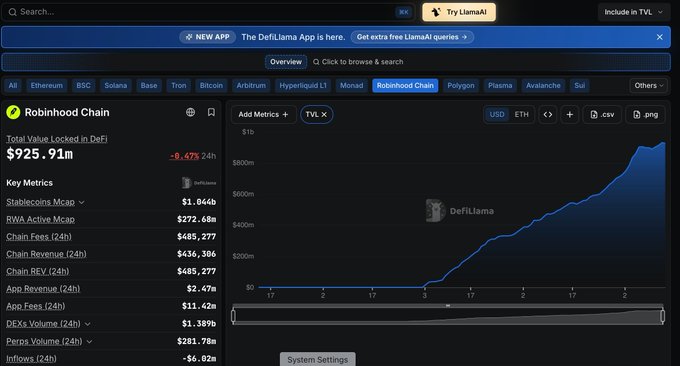Switch to Ethereum chain
The width and height of the screenshot is (680, 366).
pos(46,86)
